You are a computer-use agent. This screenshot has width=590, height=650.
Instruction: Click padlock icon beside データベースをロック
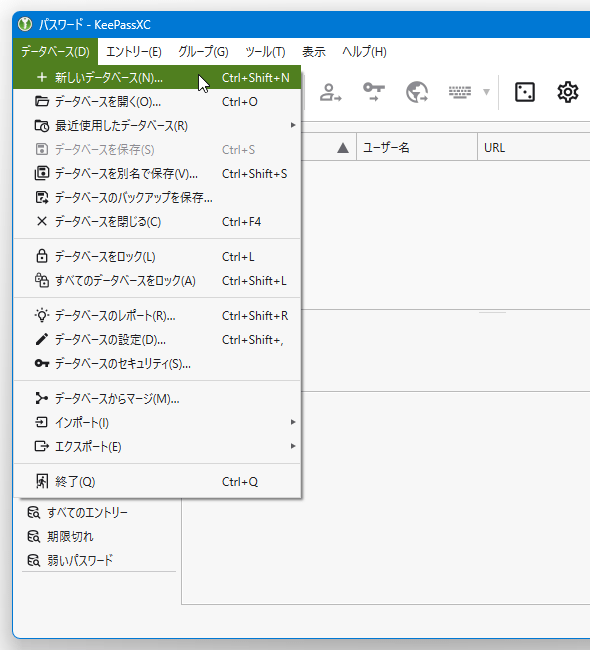tap(41, 256)
